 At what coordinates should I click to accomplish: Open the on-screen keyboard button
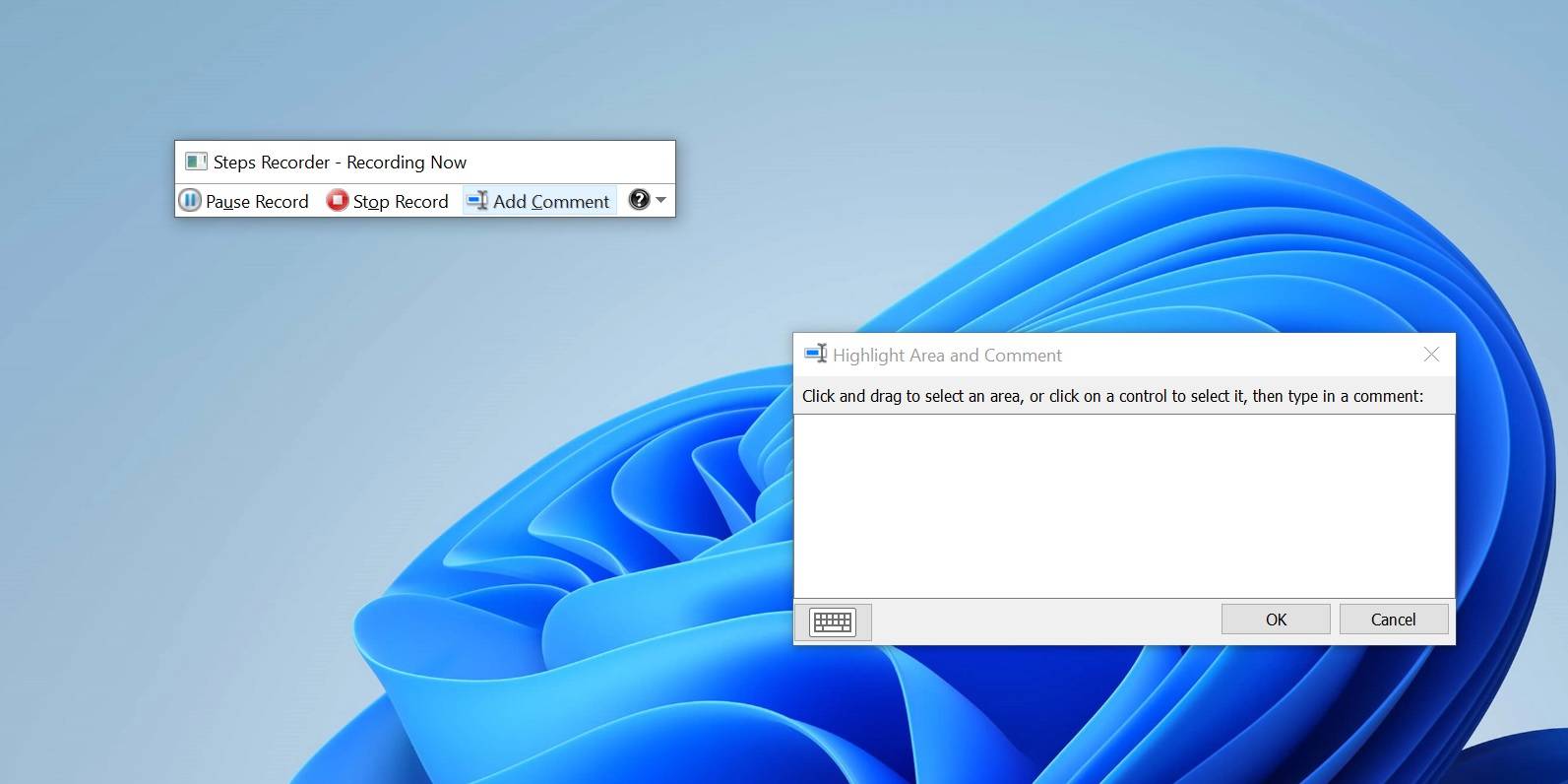833,621
